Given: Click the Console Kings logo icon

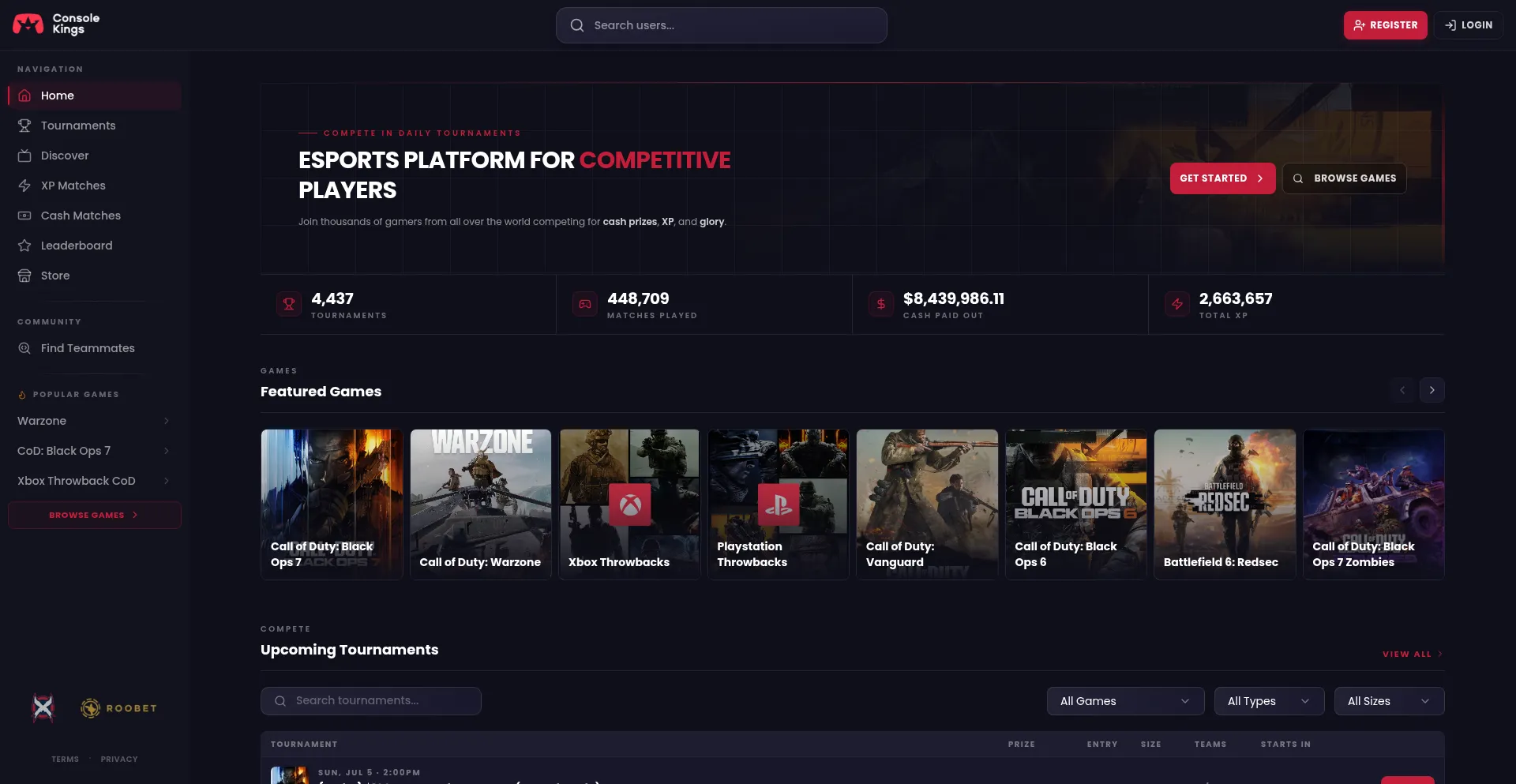Looking at the screenshot, I should point(28,24).
